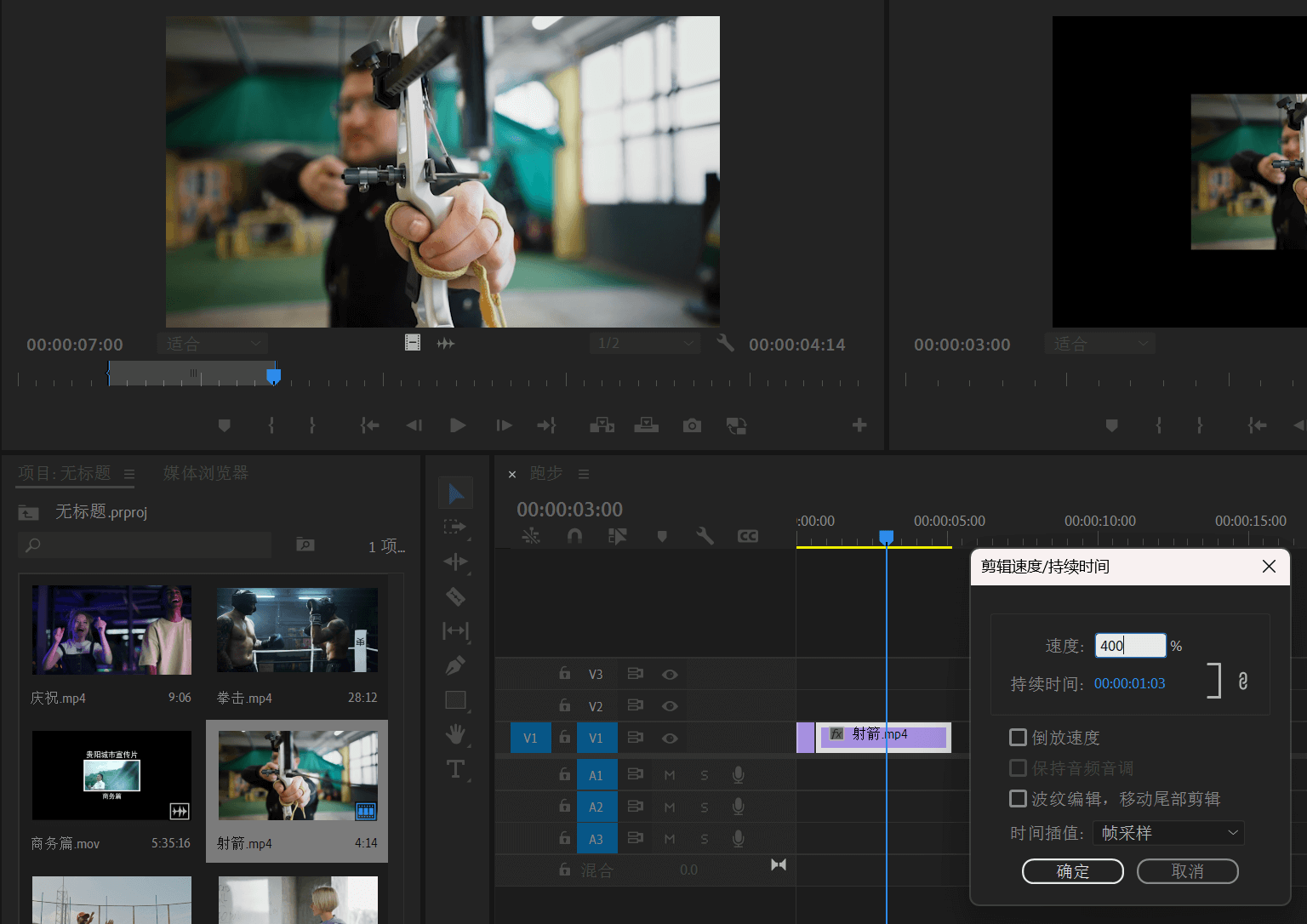Toggle V2 track output eye
The image size is (1307, 924).
click(670, 706)
